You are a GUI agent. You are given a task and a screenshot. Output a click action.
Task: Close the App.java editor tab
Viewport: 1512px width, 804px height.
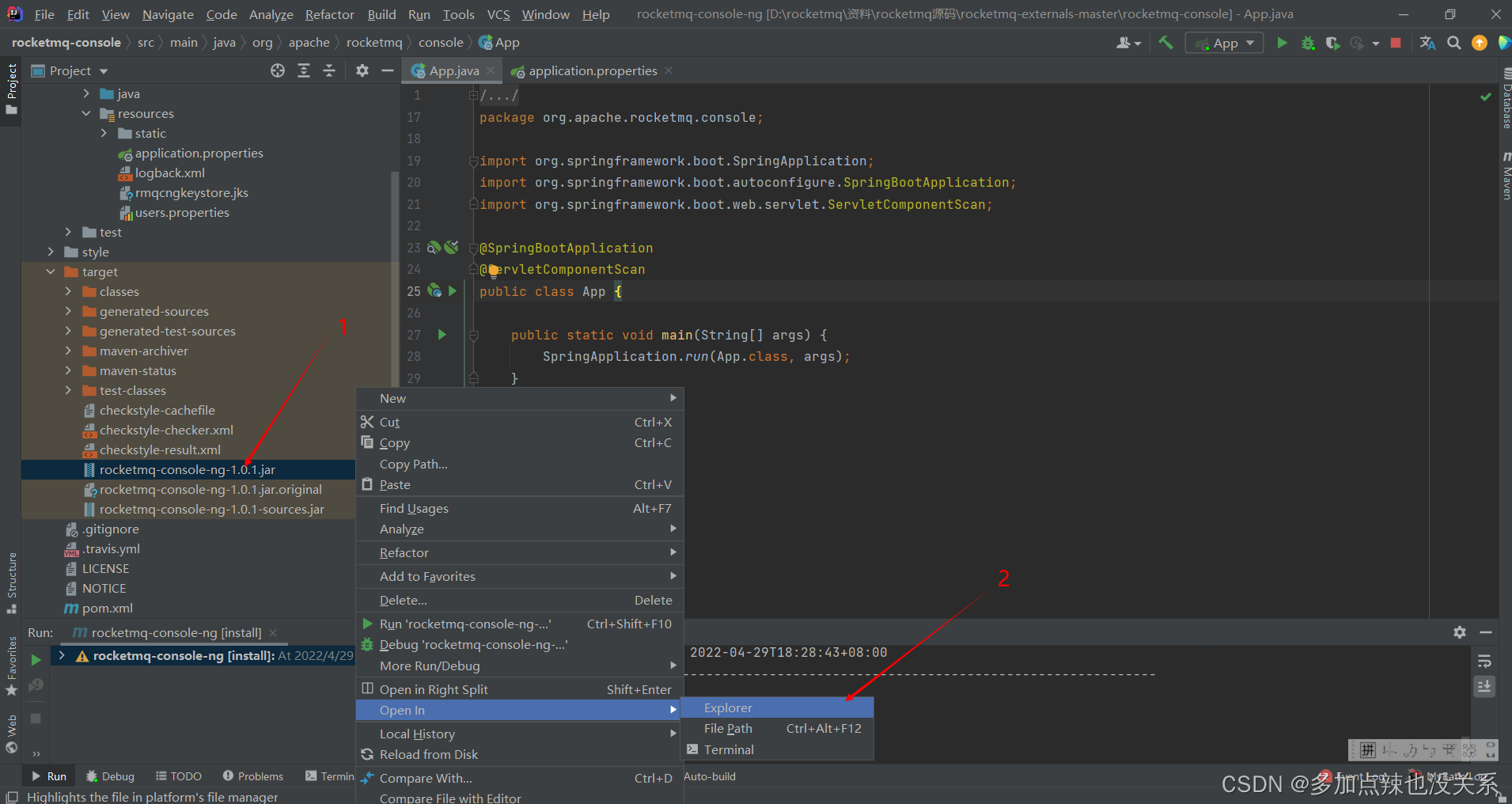(x=491, y=70)
